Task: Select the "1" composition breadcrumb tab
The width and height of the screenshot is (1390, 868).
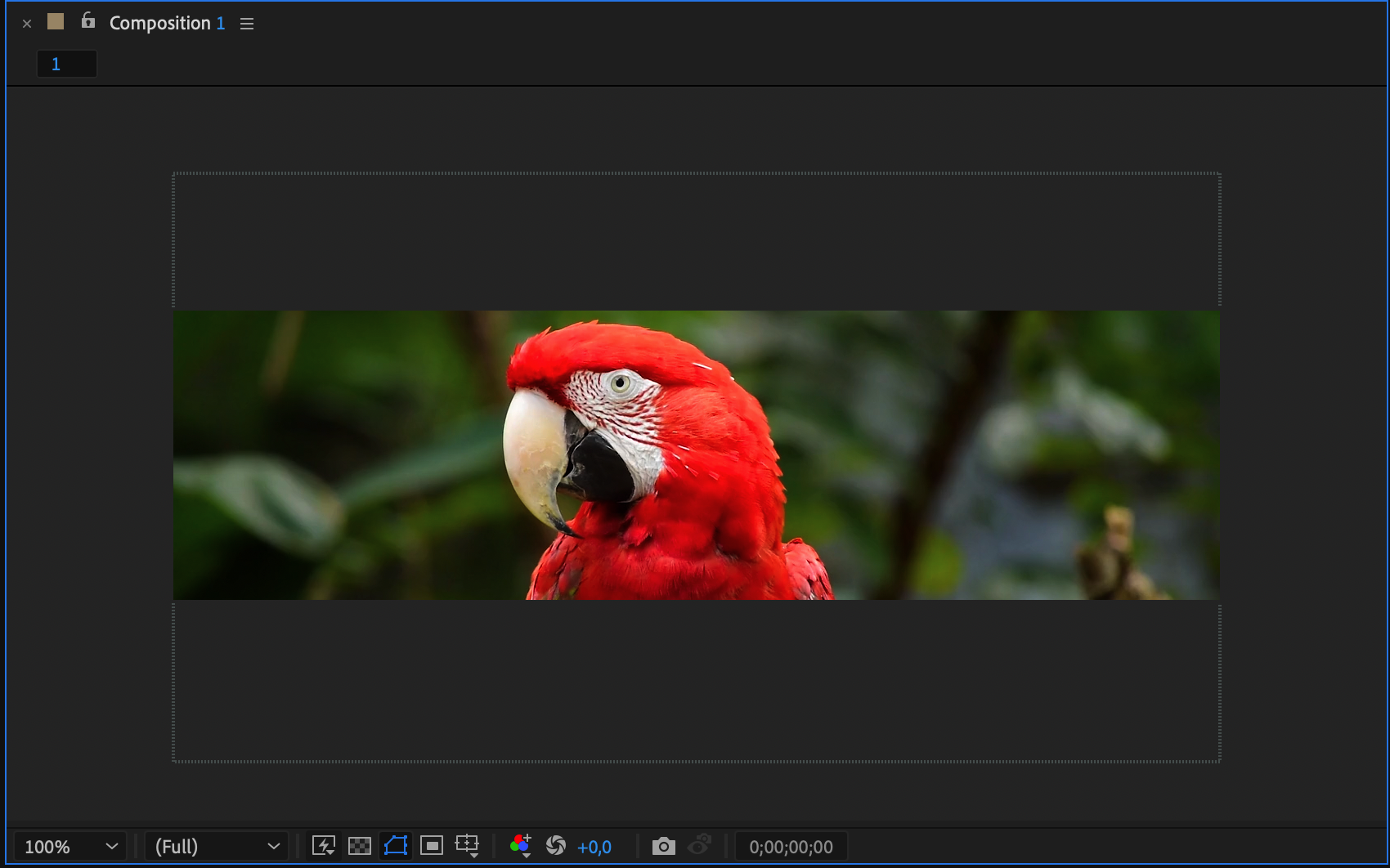Action: click(66, 64)
